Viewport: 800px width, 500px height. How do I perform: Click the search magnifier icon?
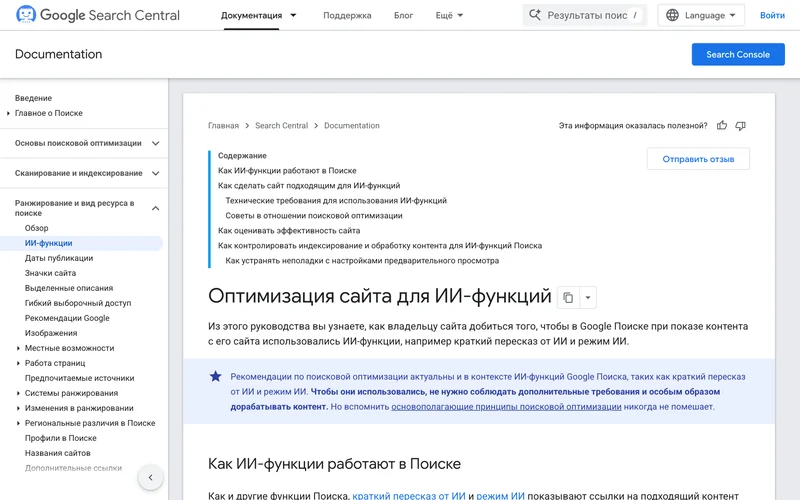point(534,15)
